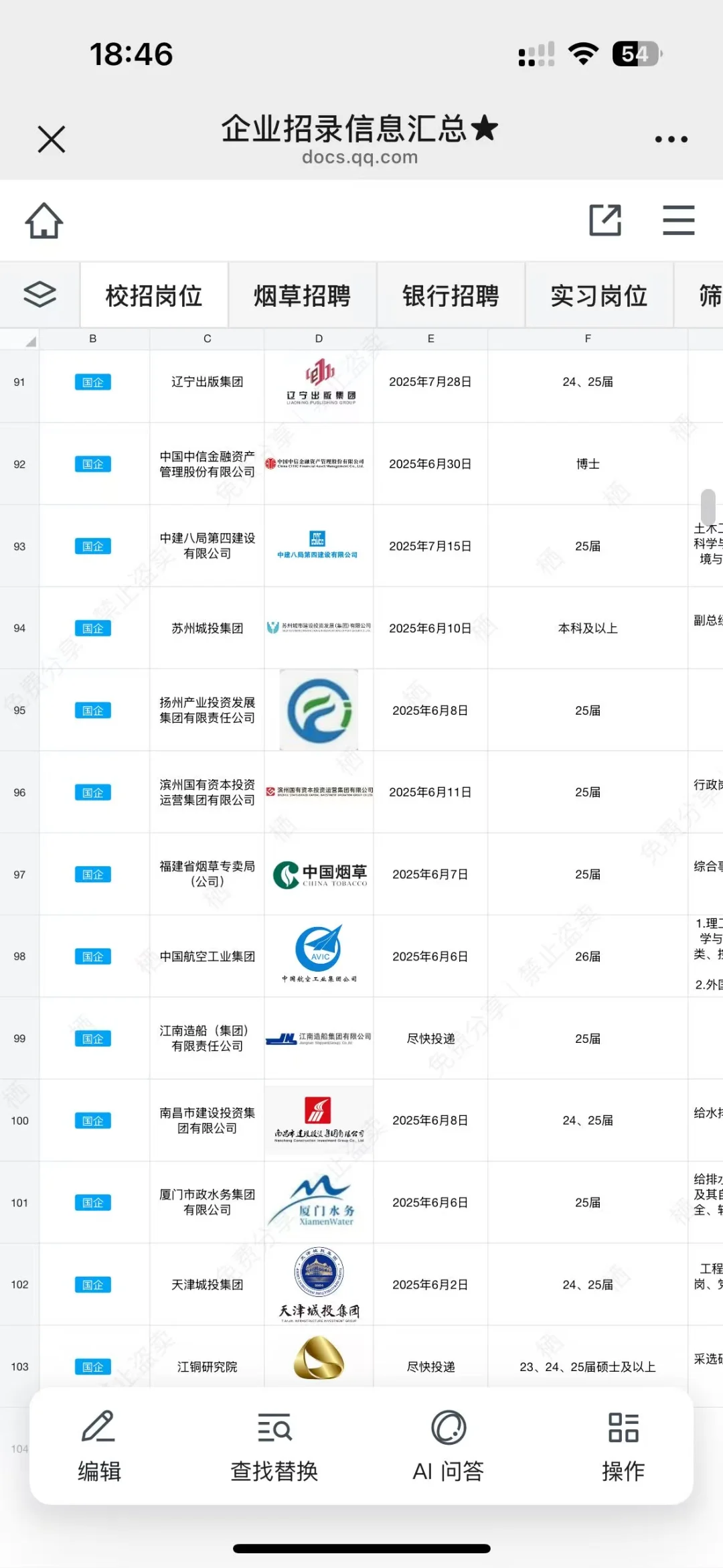Select row 91 header
The width and height of the screenshot is (723, 1568).
pos(19,382)
